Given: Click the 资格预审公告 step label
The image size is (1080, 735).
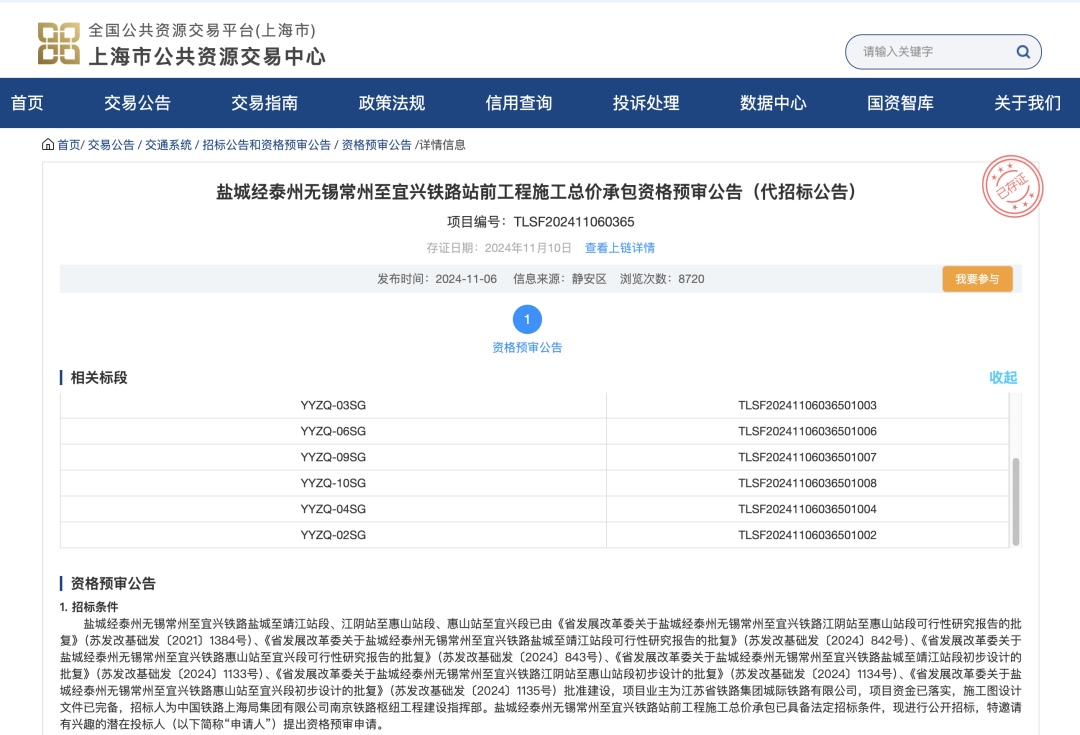Looking at the screenshot, I should [527, 347].
